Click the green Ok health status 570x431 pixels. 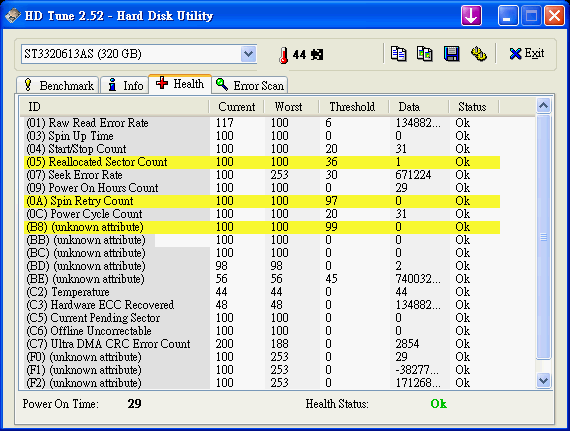[438, 404]
